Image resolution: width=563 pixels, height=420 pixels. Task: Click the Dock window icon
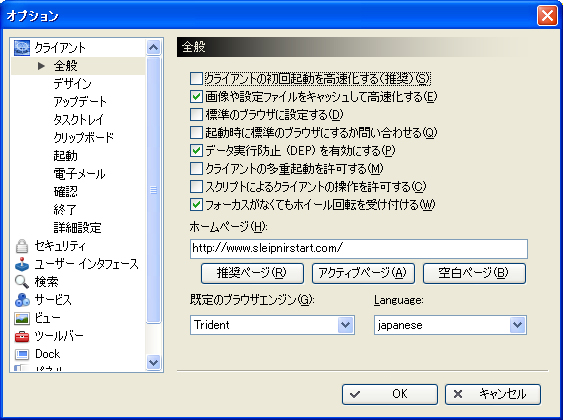[x=22, y=354]
